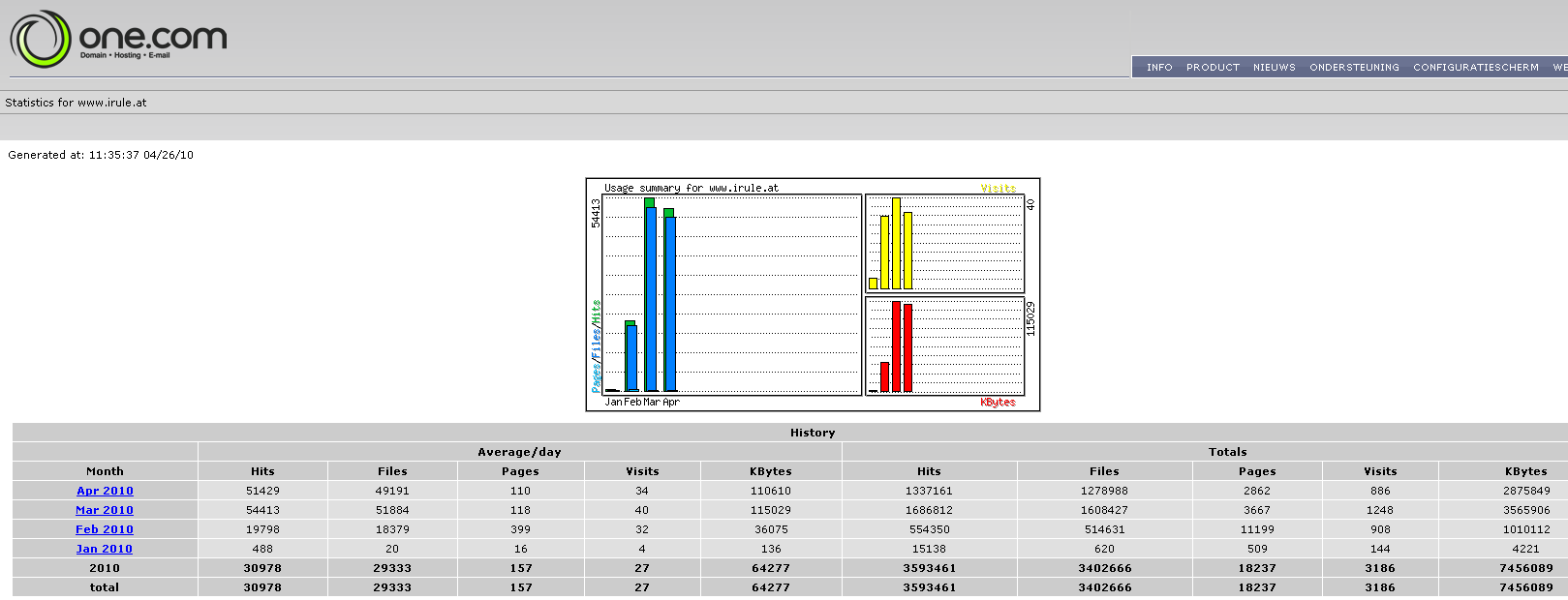Click the History table header
Screen dimensions: 1568x600
click(x=813, y=433)
